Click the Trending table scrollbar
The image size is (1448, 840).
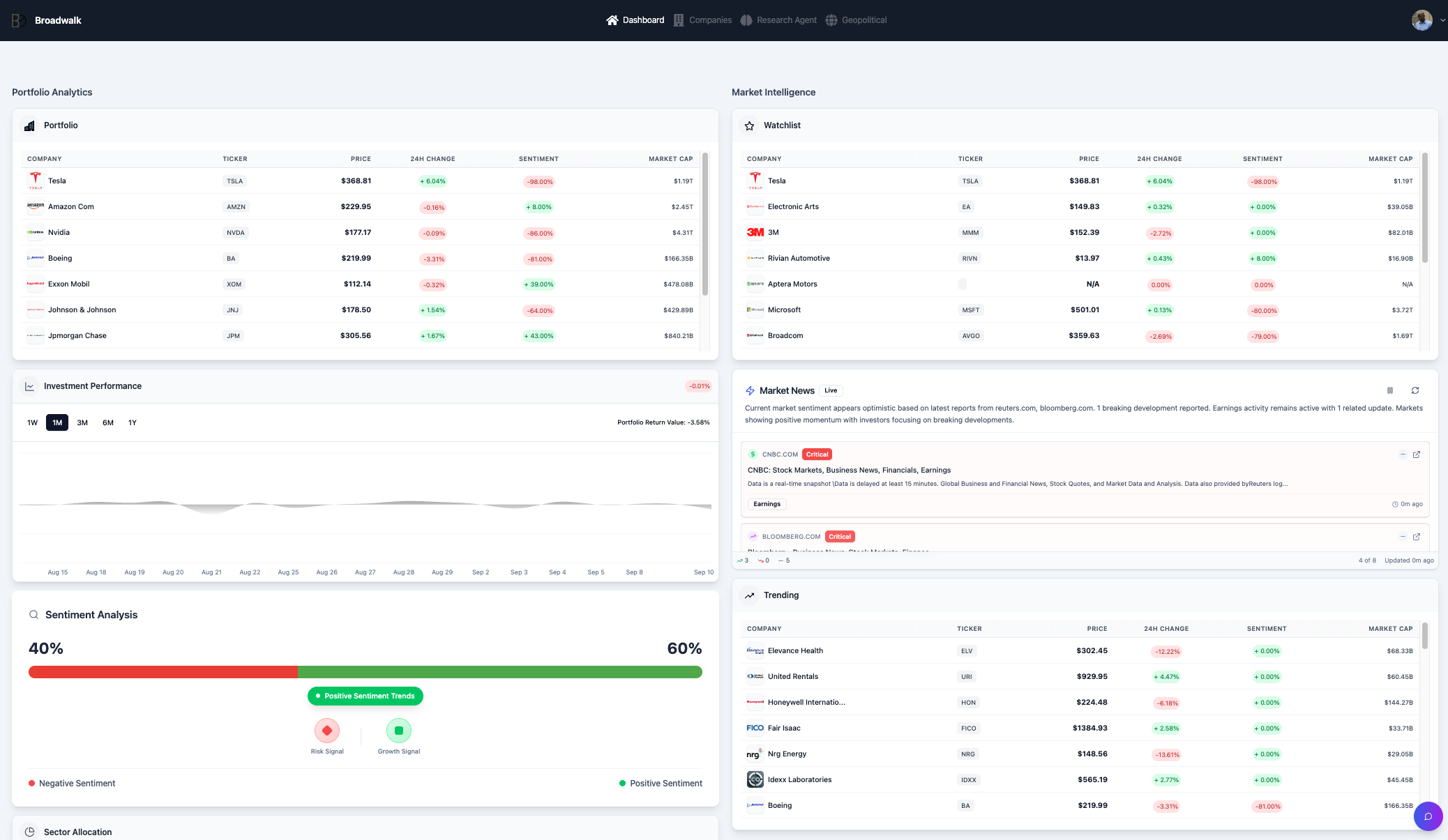point(1425,636)
